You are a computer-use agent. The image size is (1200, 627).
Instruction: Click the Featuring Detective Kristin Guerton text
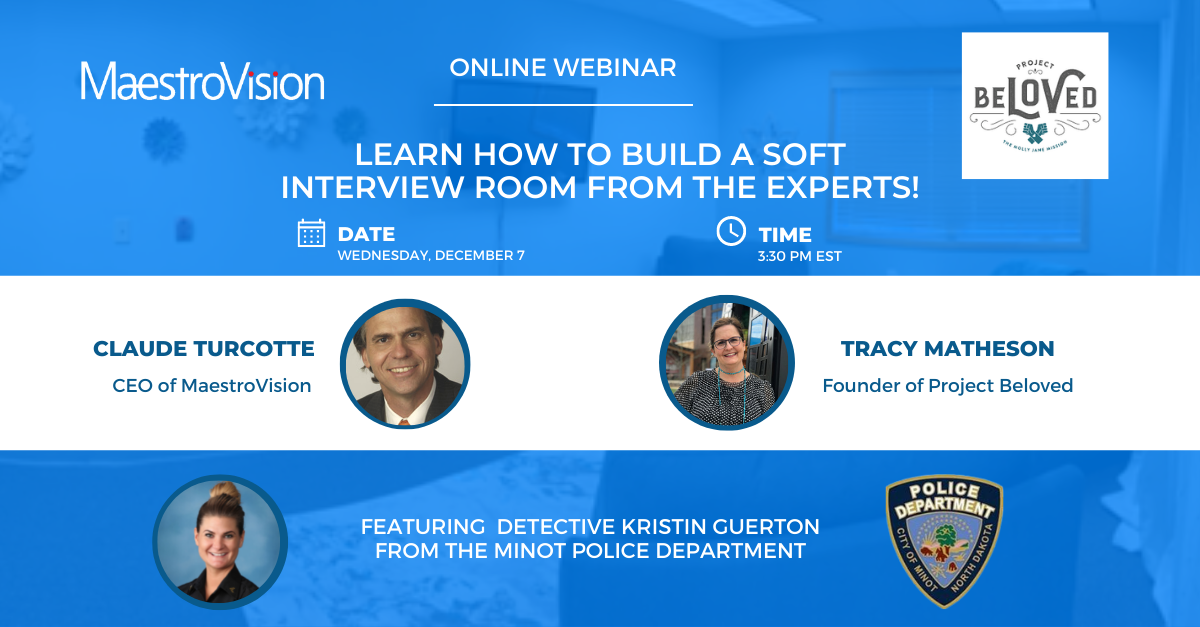590,538
